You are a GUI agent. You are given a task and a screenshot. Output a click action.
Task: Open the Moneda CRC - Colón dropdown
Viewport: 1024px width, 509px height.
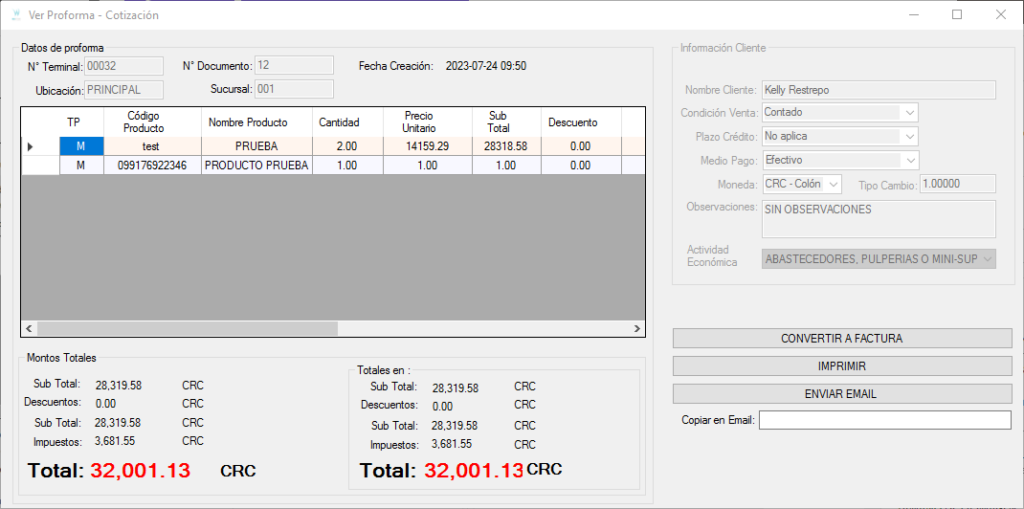[x=833, y=184]
